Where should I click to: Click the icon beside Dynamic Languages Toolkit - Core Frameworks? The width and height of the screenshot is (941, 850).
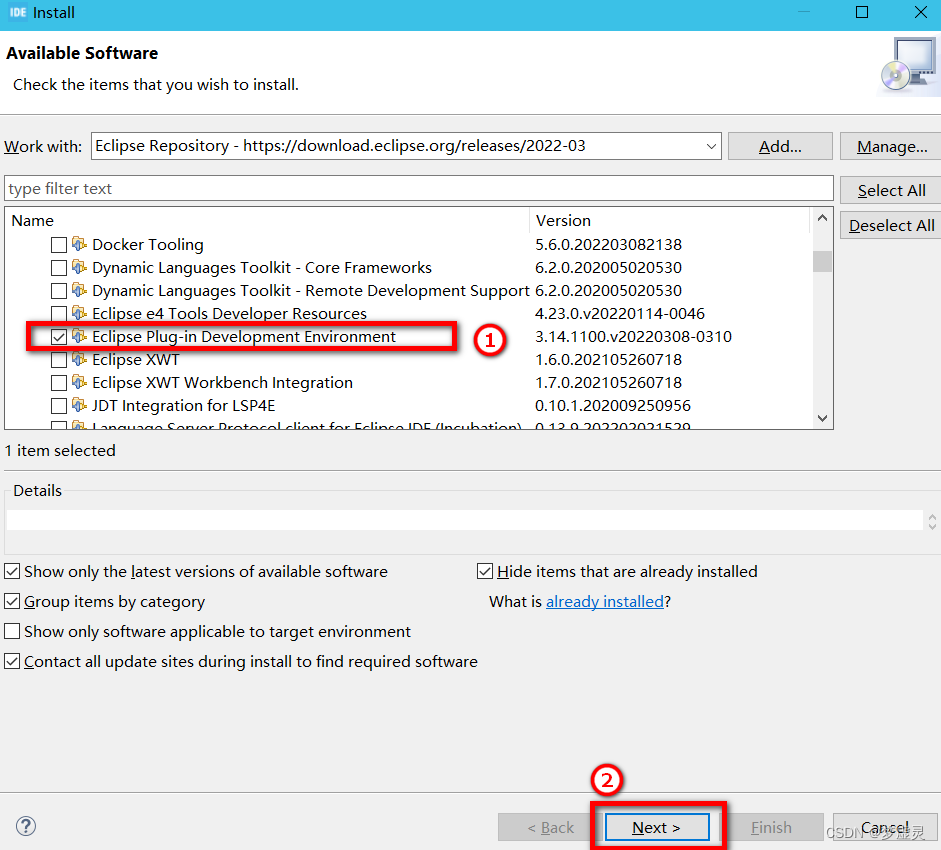(79, 267)
